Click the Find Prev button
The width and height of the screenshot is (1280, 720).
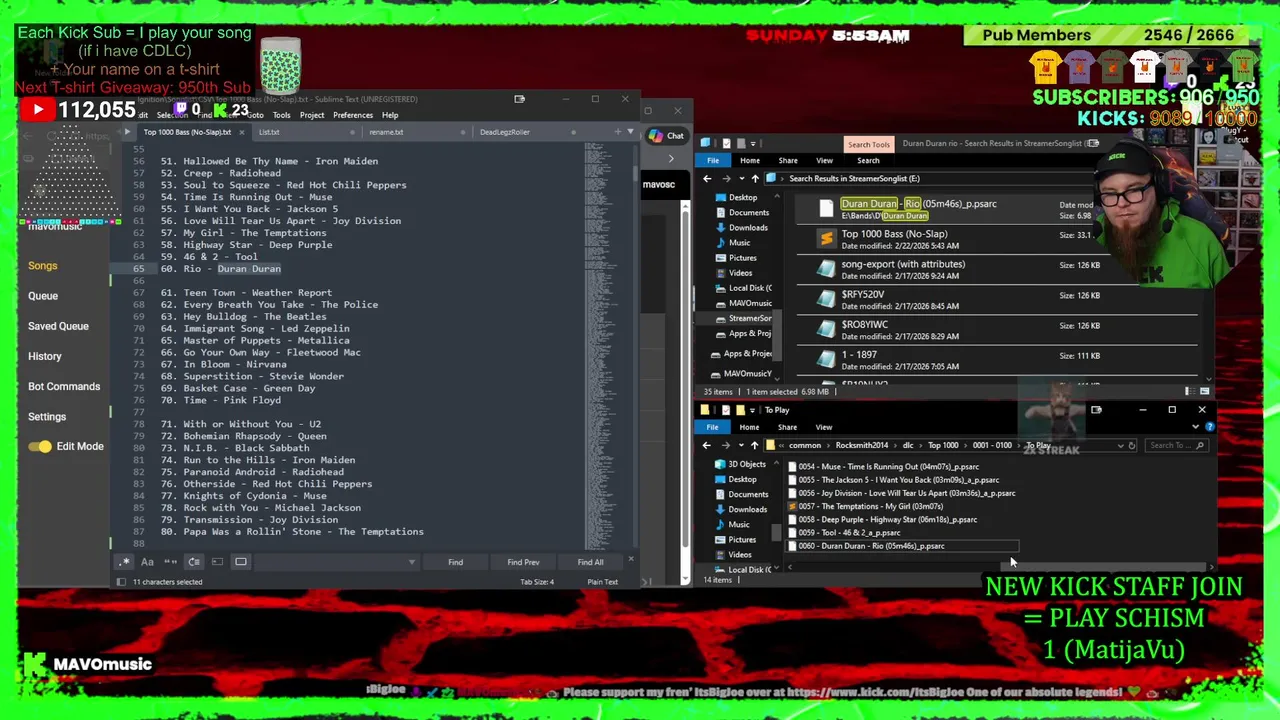tap(523, 562)
